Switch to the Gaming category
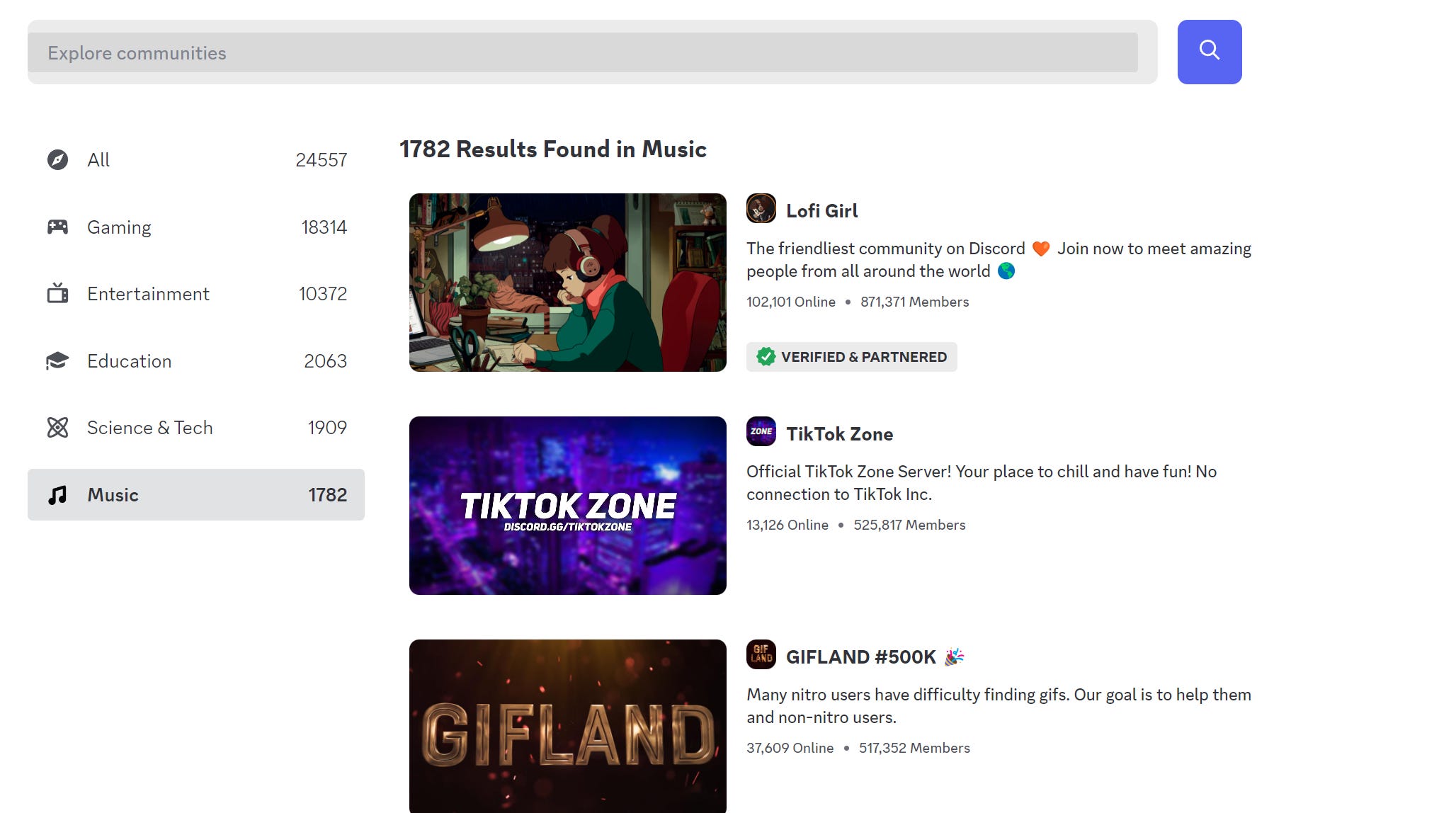Screen dimensions: 1456x813 [x=196, y=227]
